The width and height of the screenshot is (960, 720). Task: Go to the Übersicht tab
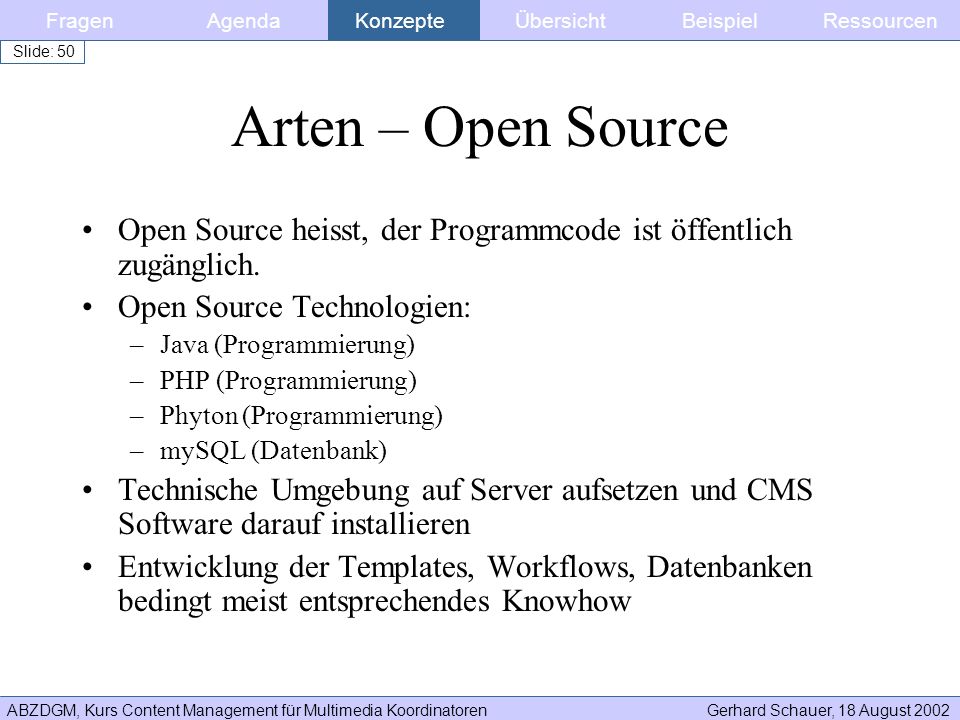(560, 21)
